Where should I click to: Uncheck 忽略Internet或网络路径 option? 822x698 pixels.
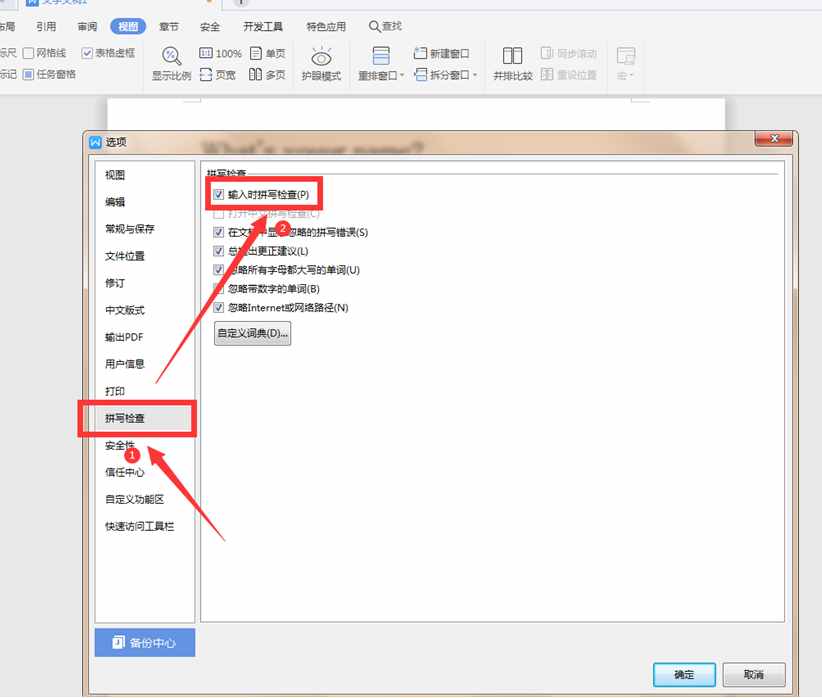[x=218, y=307]
